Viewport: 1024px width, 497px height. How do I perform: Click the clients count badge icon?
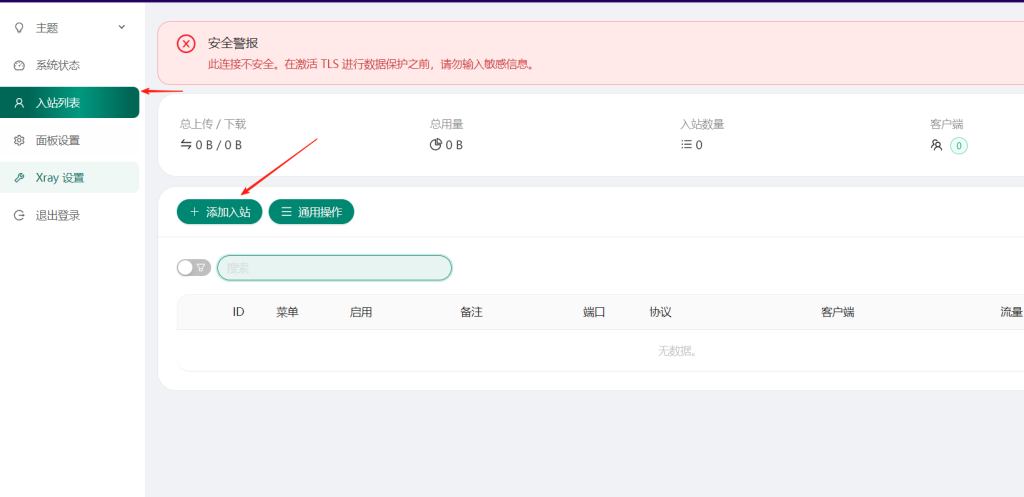point(958,145)
